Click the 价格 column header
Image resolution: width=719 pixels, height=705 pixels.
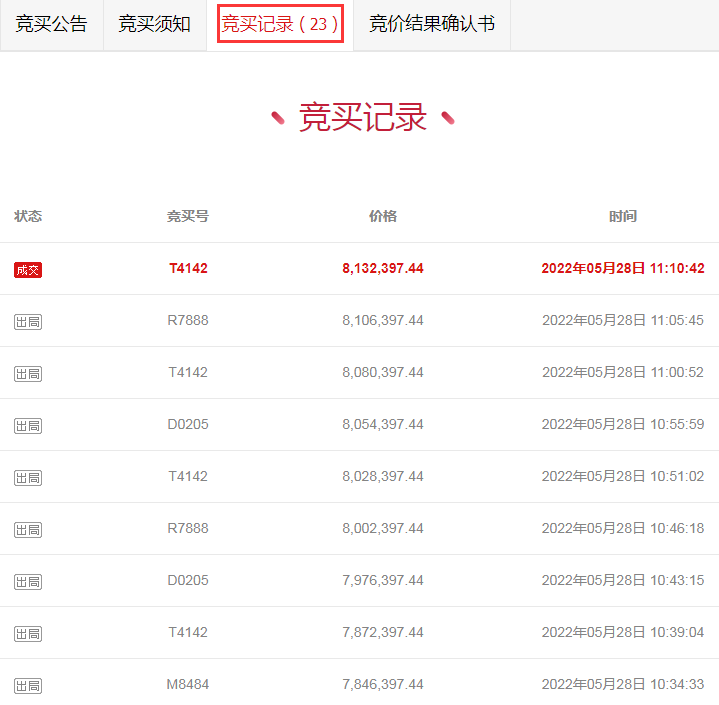(x=383, y=216)
